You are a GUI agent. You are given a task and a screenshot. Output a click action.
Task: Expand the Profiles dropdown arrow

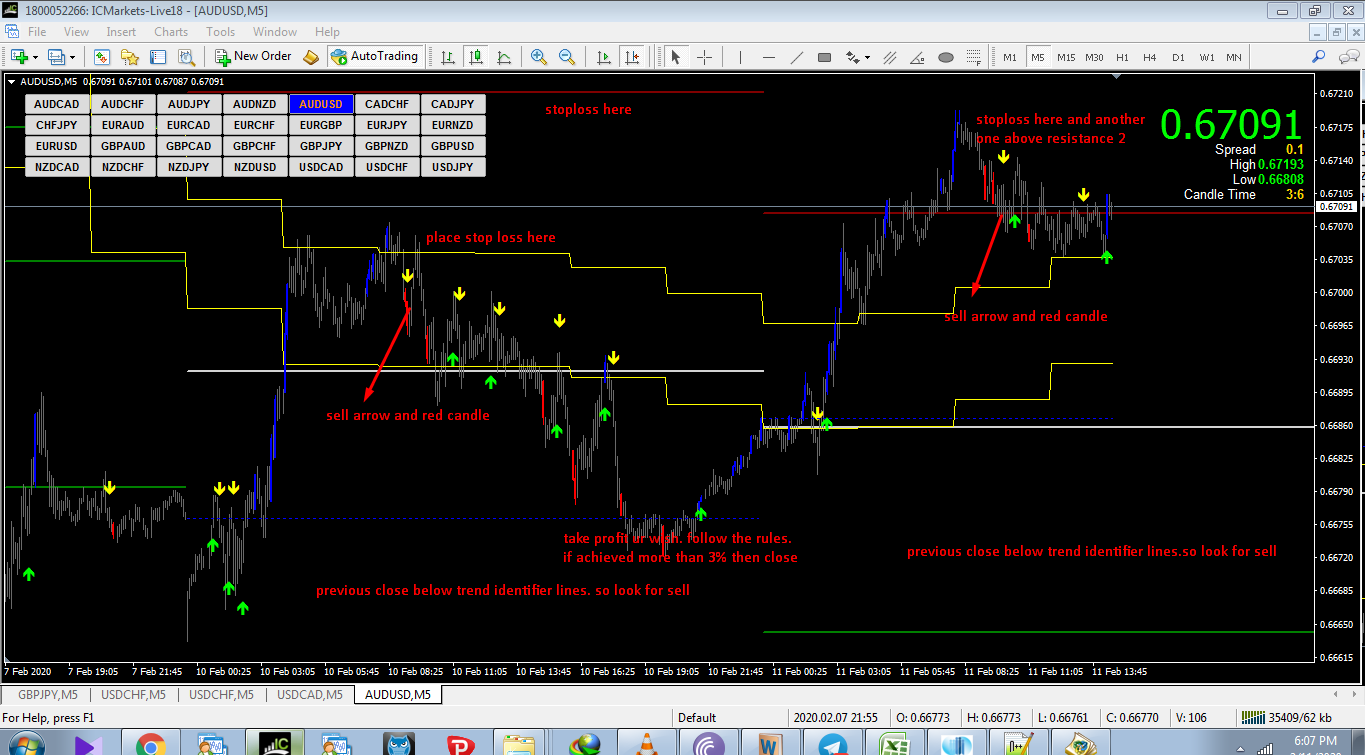(x=73, y=57)
